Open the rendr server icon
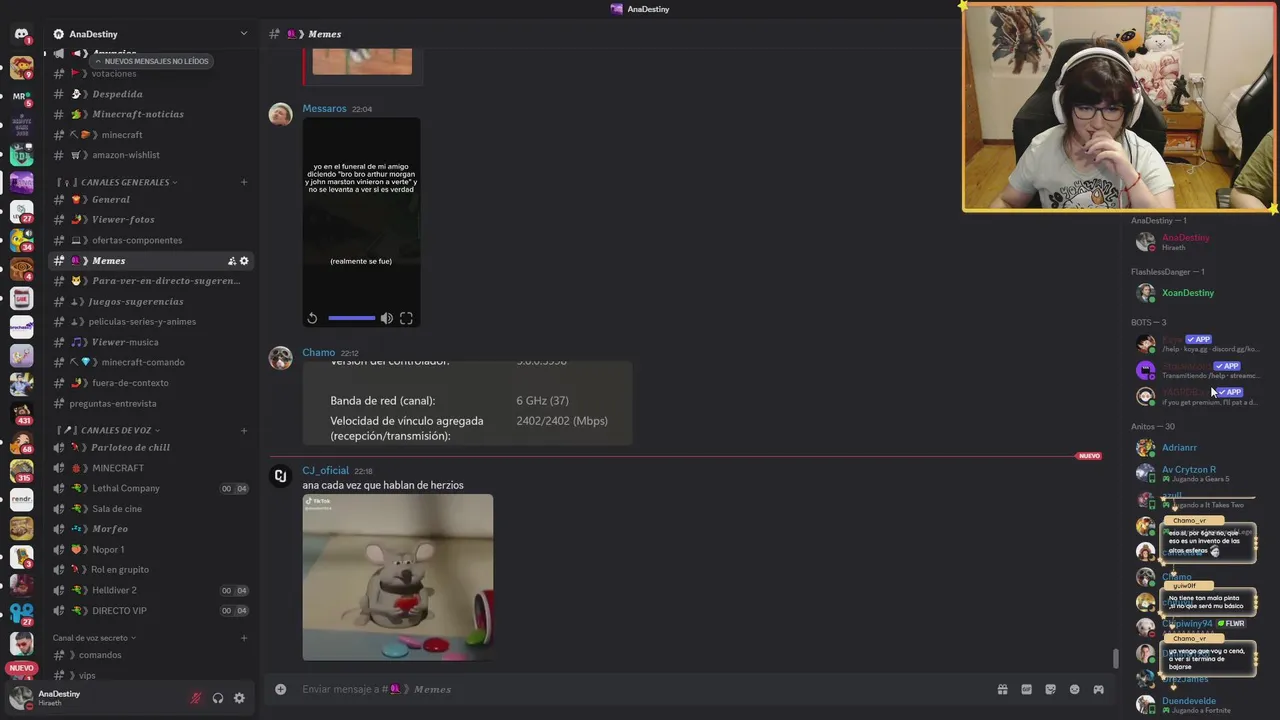1280x720 pixels. coord(21,498)
